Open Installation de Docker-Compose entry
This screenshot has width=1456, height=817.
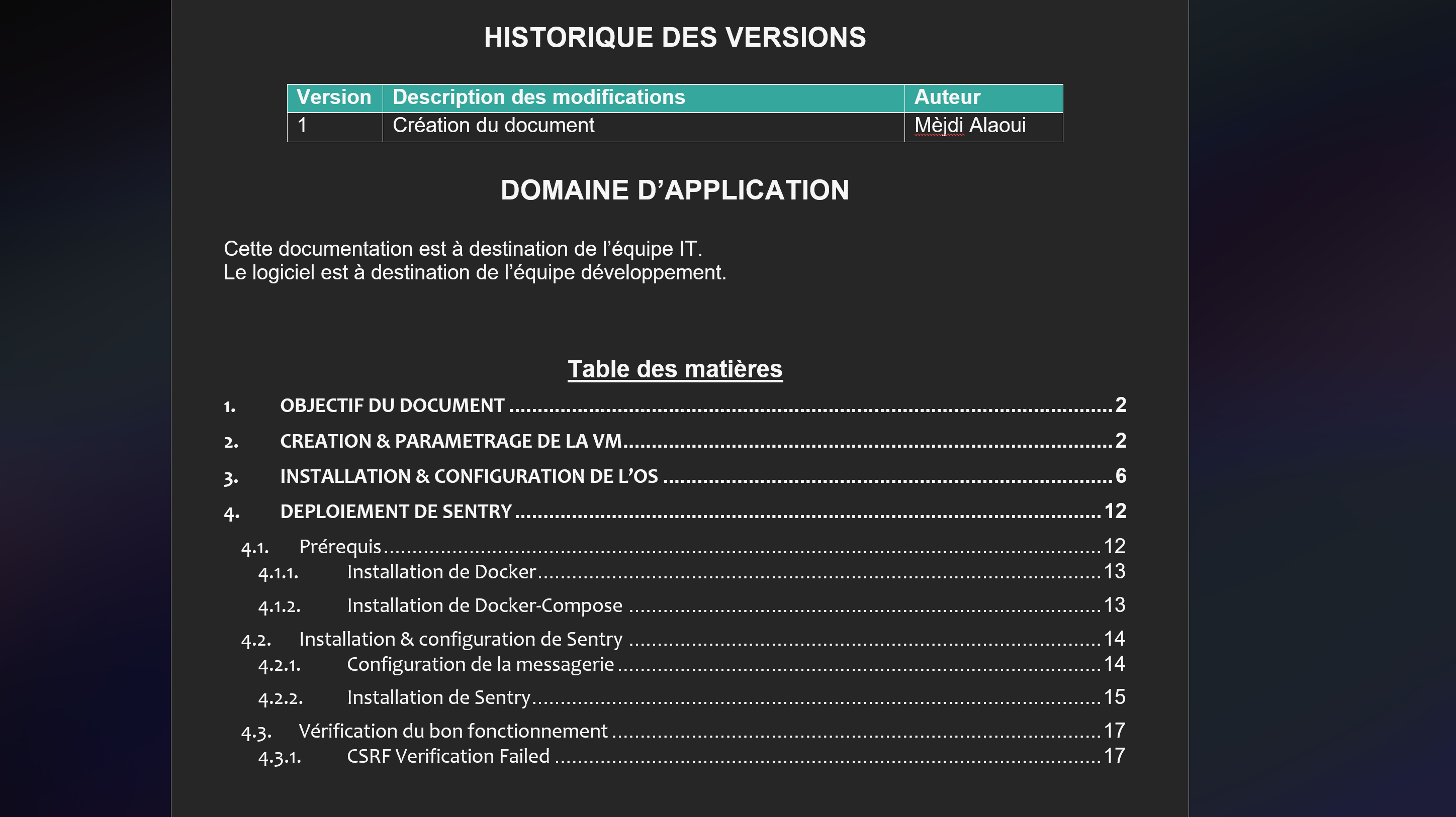click(484, 605)
